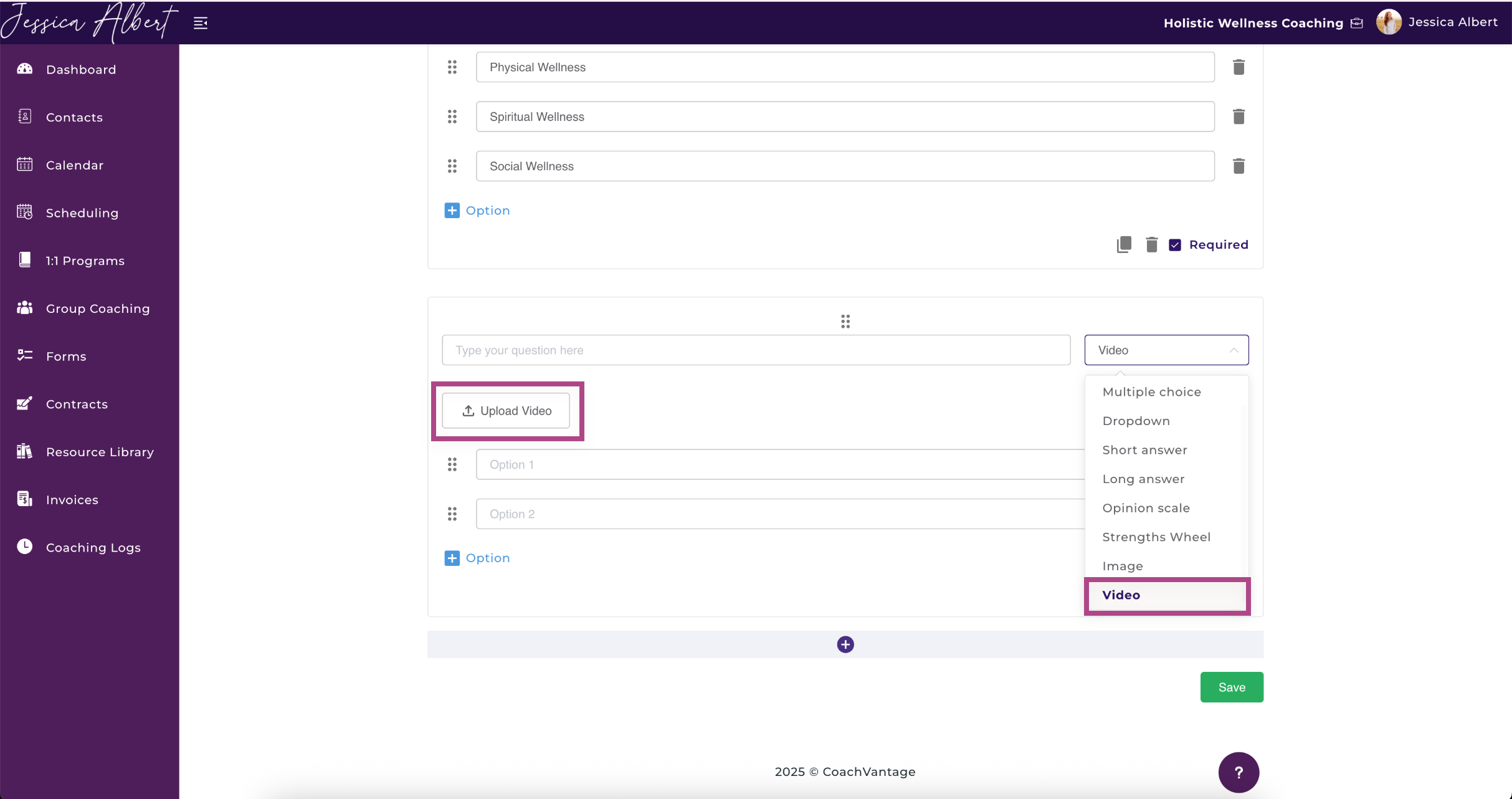
Task: Open Contracts page
Action: 77,404
